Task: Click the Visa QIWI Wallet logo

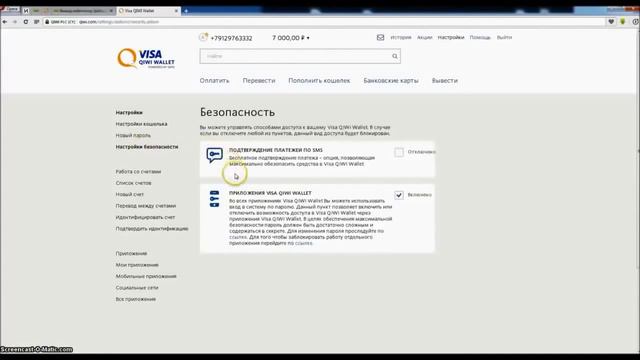Action: (146, 58)
